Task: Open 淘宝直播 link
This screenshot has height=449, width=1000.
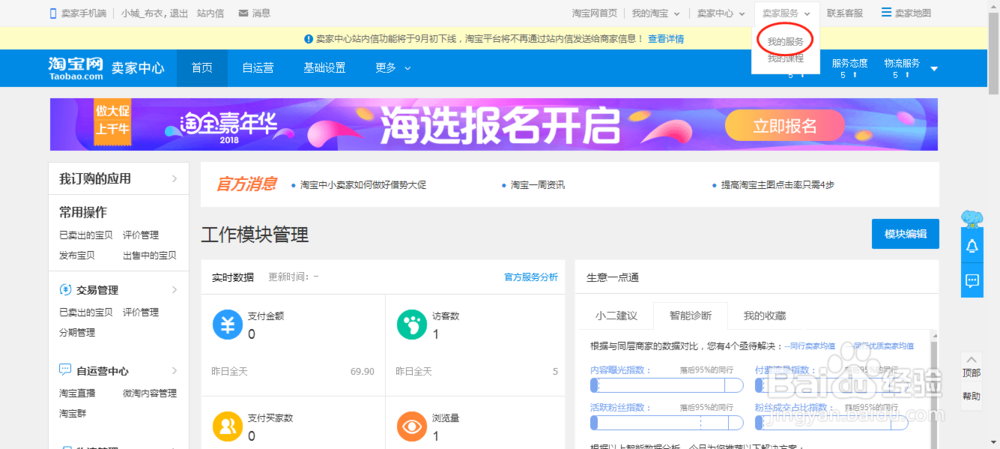Action: pos(77,393)
